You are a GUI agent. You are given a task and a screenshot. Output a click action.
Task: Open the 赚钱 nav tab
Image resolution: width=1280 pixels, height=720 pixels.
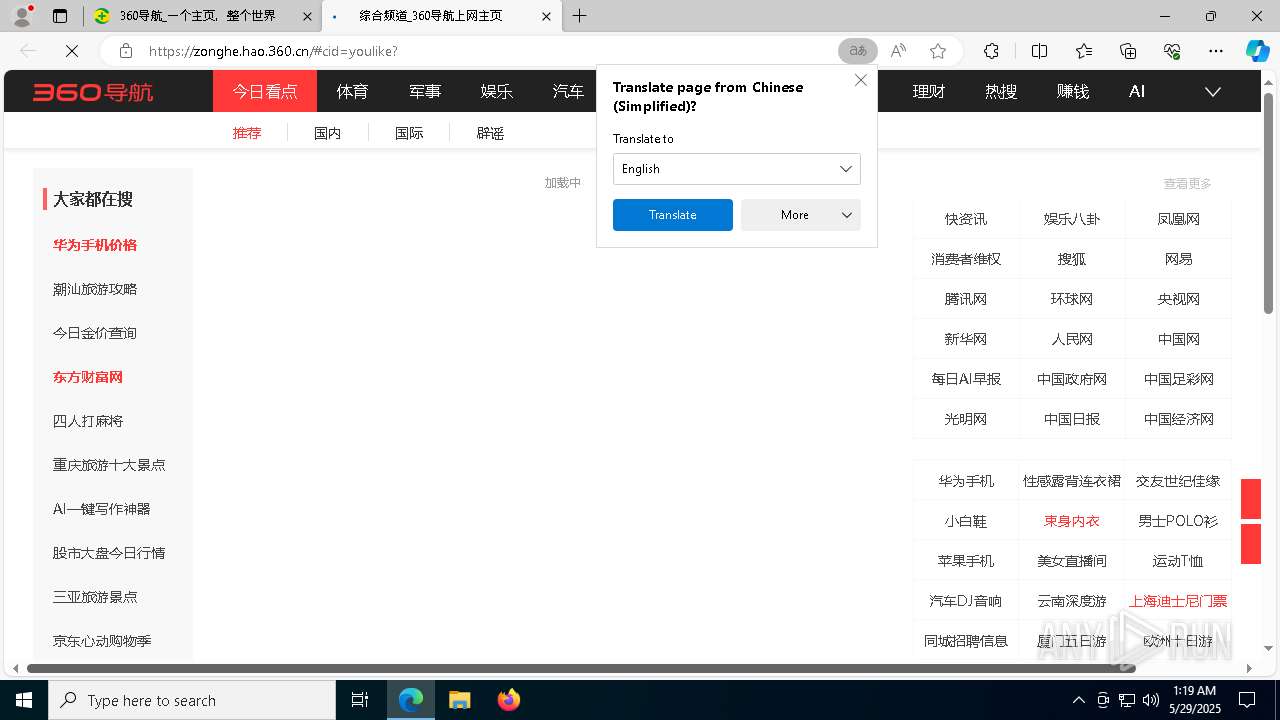pos(1073,92)
